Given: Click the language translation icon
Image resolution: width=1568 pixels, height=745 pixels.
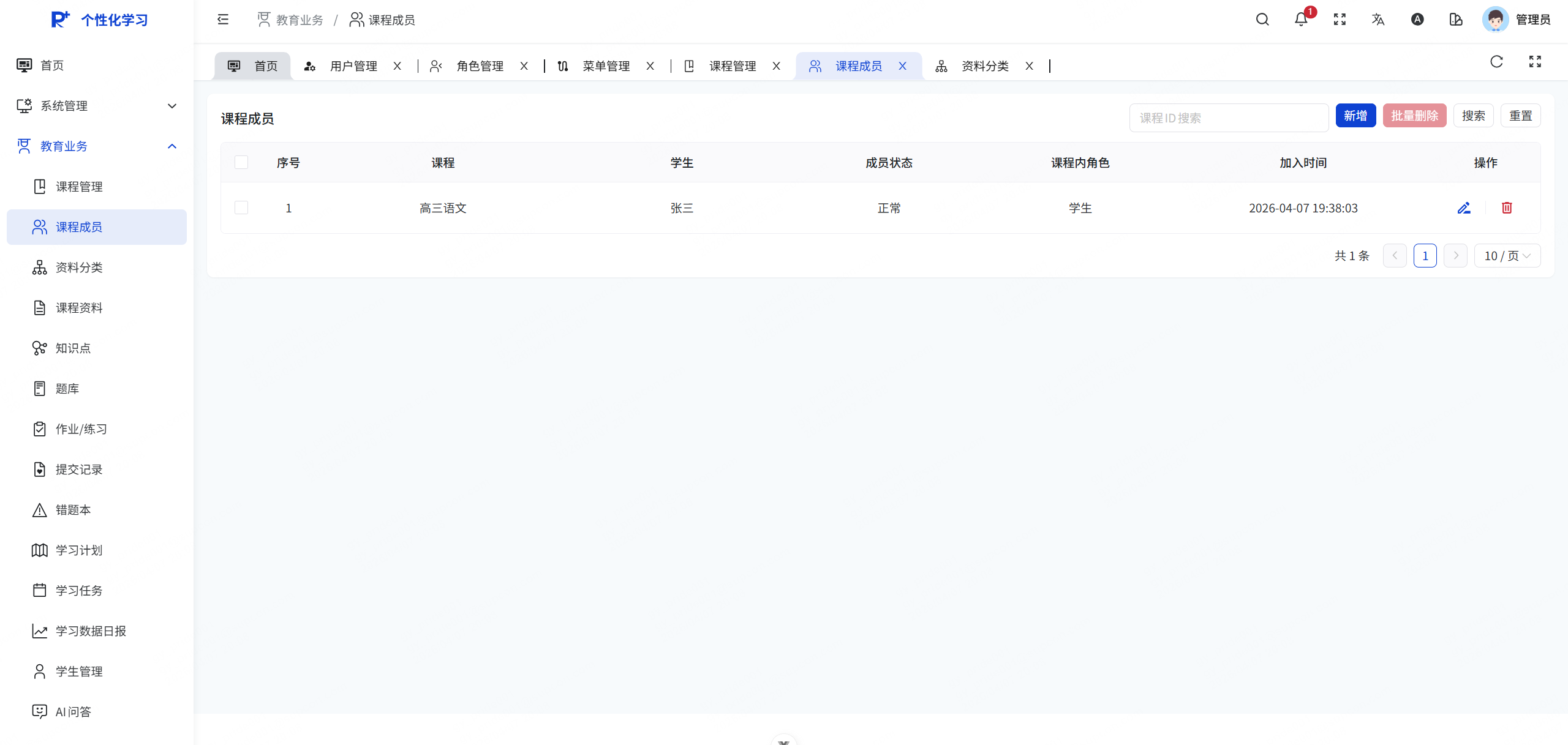Looking at the screenshot, I should 1378,20.
